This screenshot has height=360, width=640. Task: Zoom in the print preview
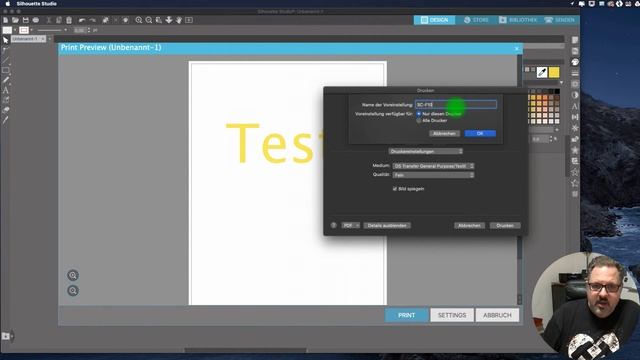click(x=73, y=276)
